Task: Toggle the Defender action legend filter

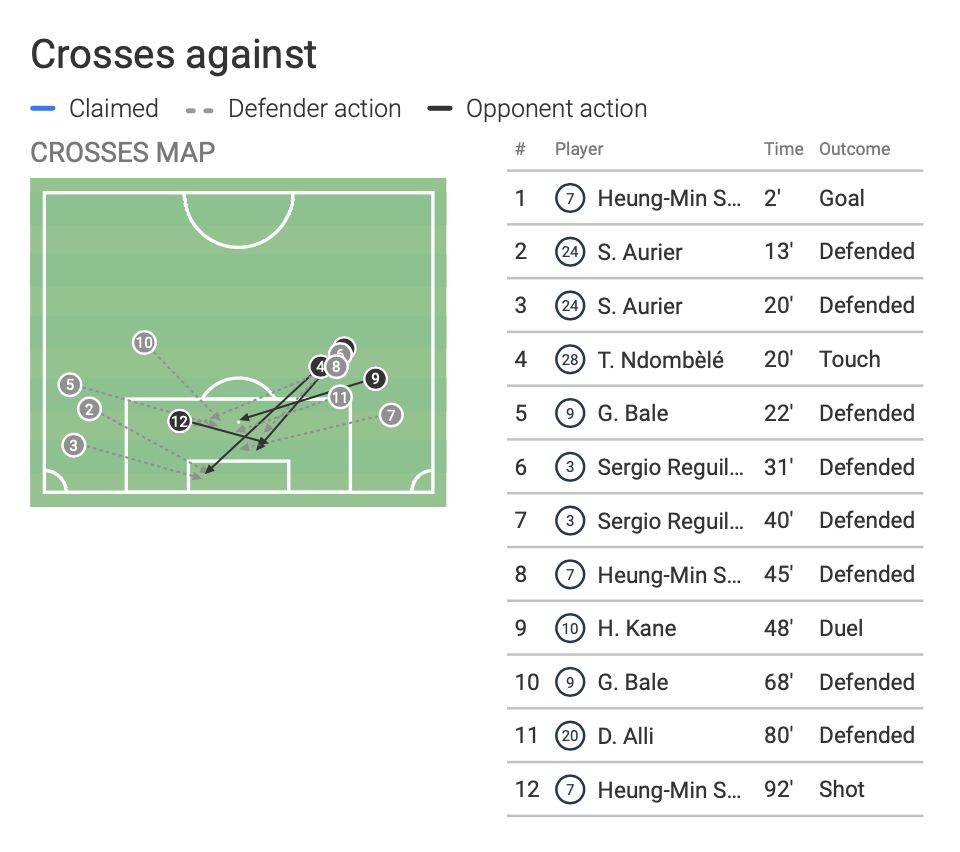Action: coord(314,109)
